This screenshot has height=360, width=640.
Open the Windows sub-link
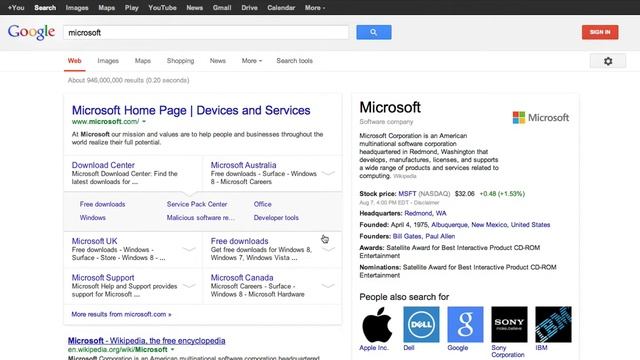pos(93,218)
